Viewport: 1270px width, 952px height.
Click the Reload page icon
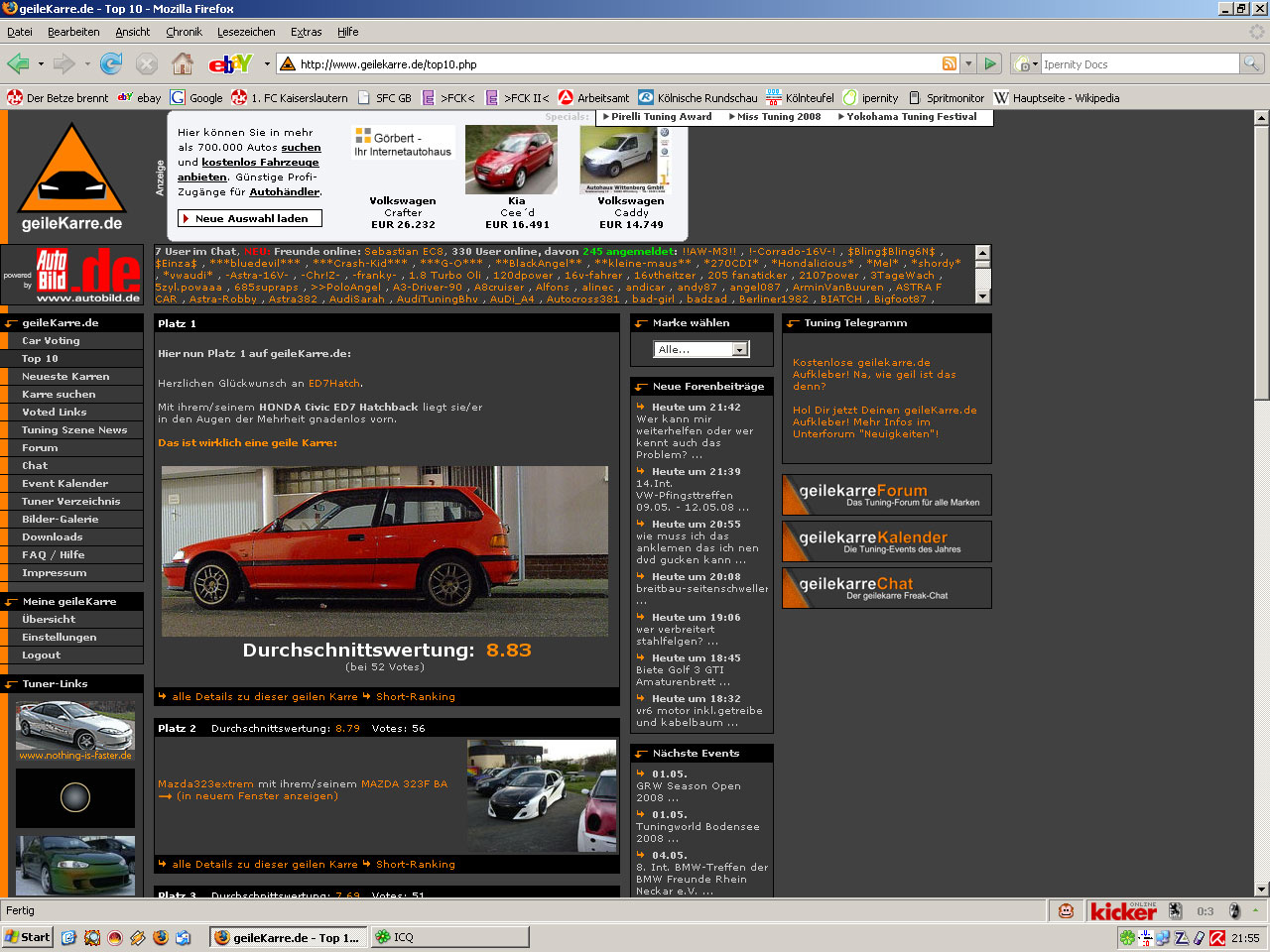click(111, 64)
